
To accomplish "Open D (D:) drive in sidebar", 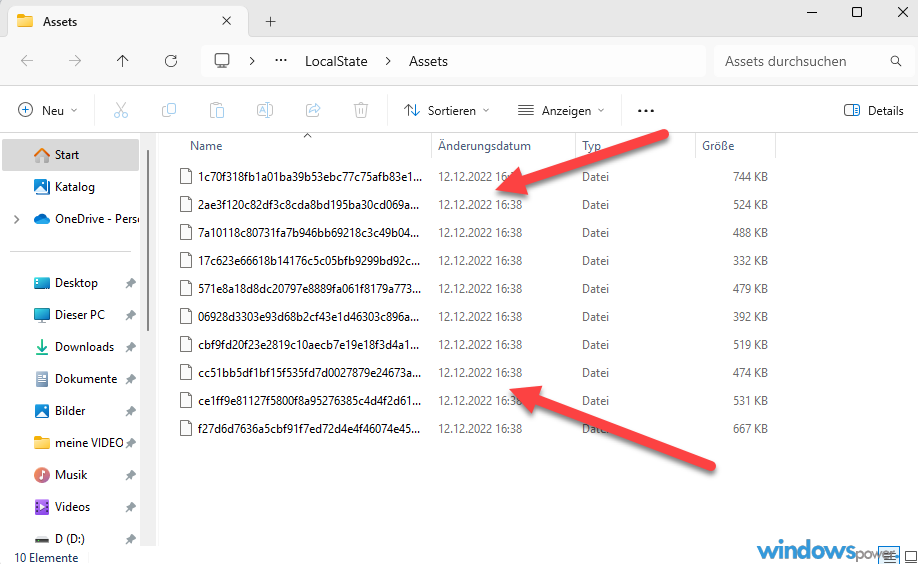I will (x=59, y=539).
